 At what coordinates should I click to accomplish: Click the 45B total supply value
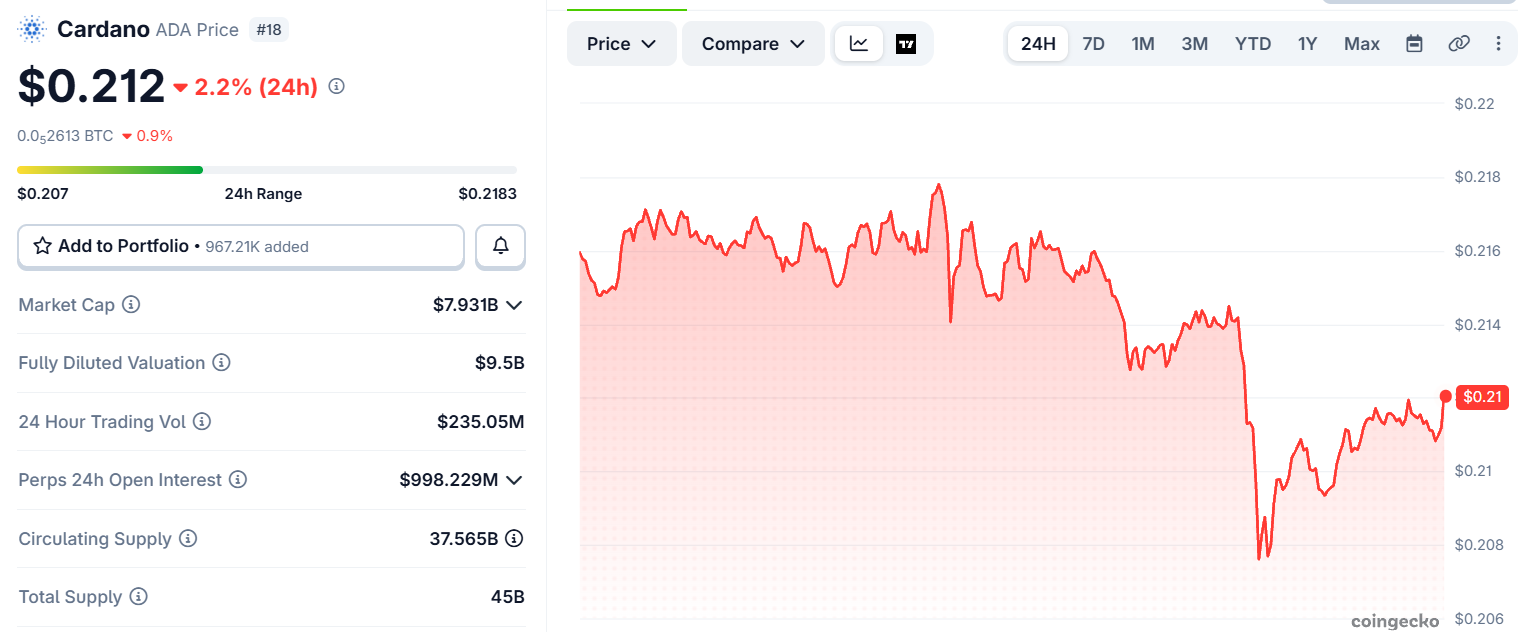click(508, 598)
